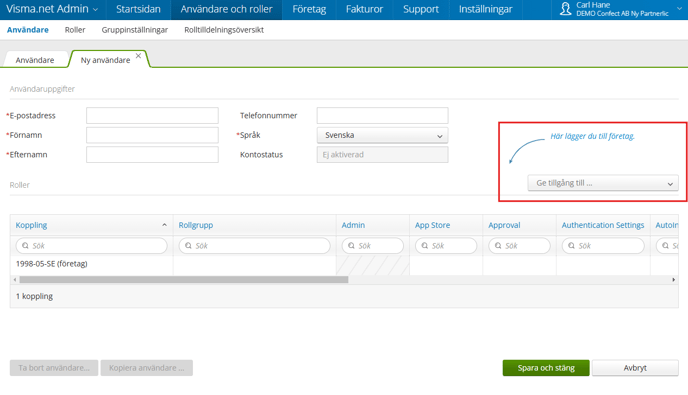Click the Koppling column search field
Viewport: 688px width, 395px height.
(92, 246)
